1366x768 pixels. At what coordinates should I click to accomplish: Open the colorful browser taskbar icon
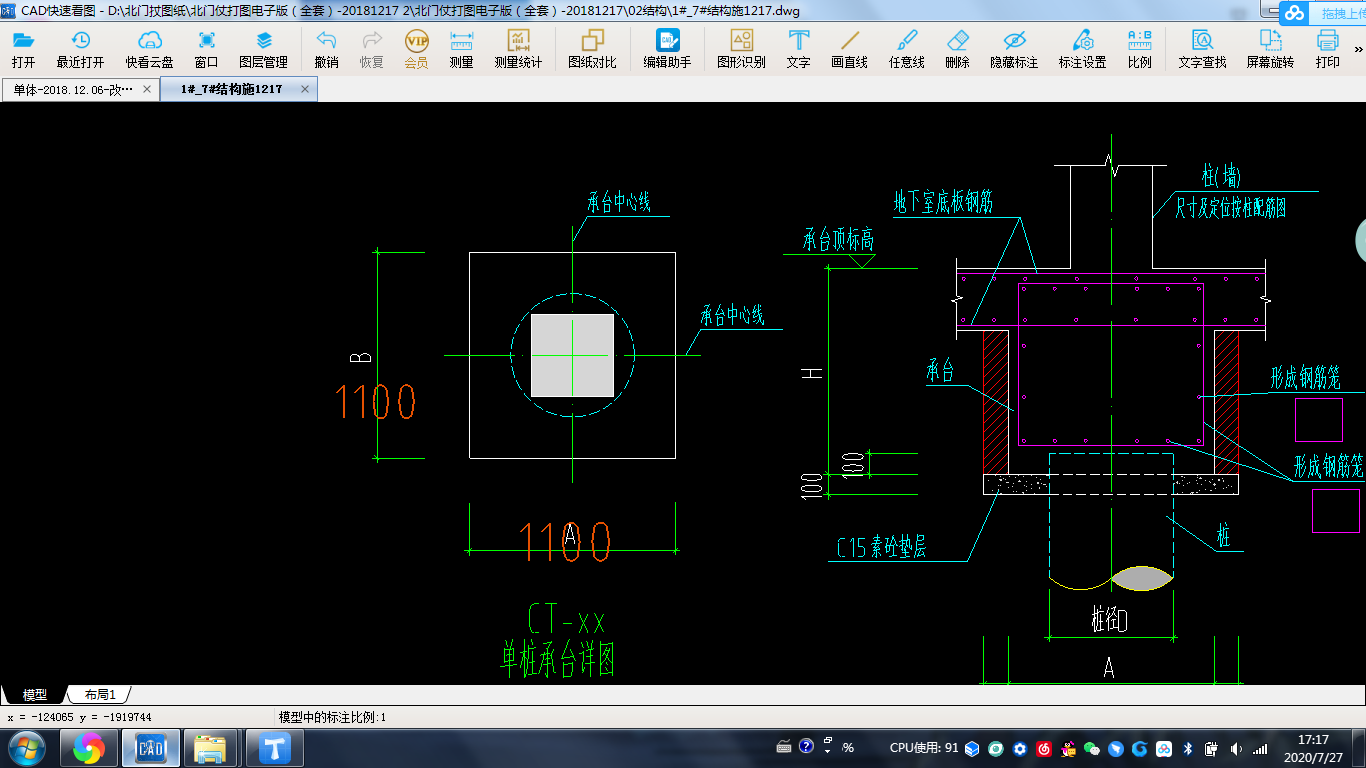click(89, 748)
